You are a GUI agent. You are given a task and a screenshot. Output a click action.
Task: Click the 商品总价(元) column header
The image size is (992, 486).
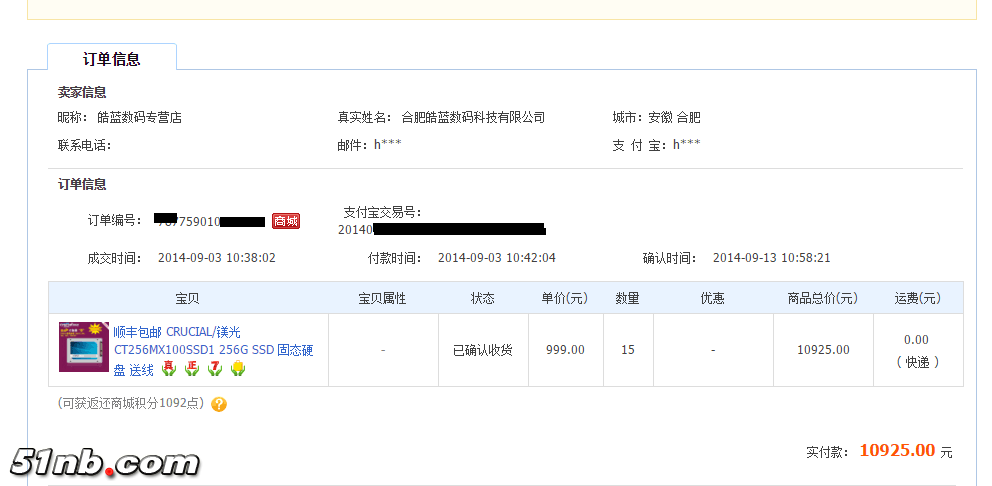coord(823,299)
